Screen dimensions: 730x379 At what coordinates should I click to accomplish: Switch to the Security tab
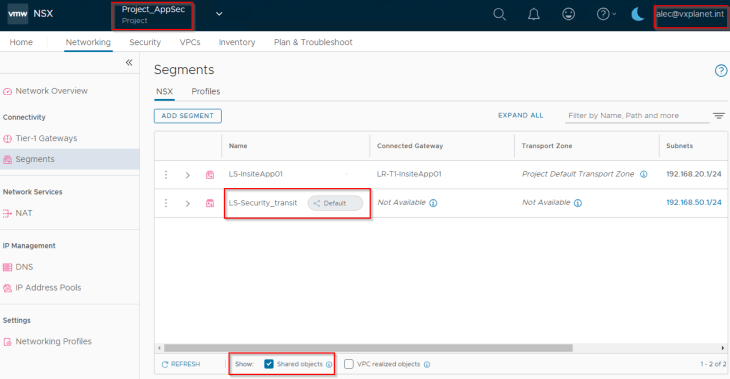[145, 42]
